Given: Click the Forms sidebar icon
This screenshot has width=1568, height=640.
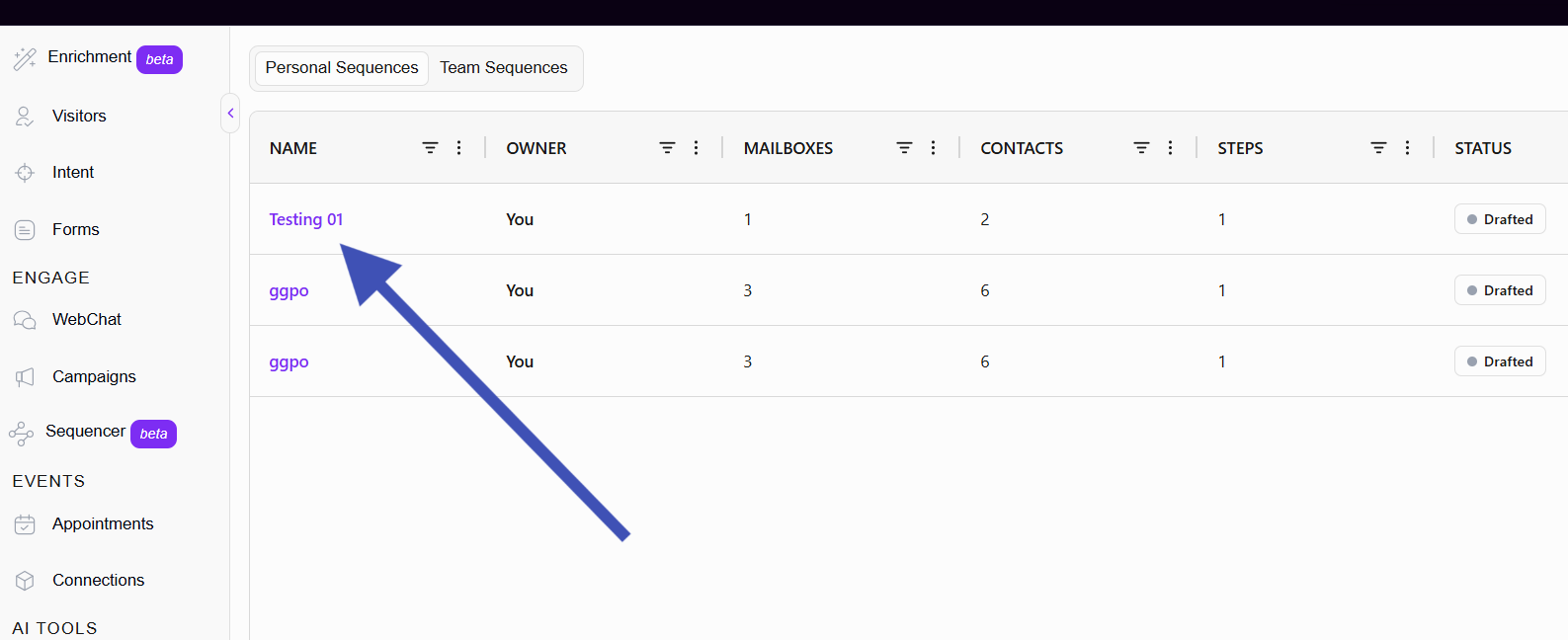Looking at the screenshot, I should click(25, 230).
